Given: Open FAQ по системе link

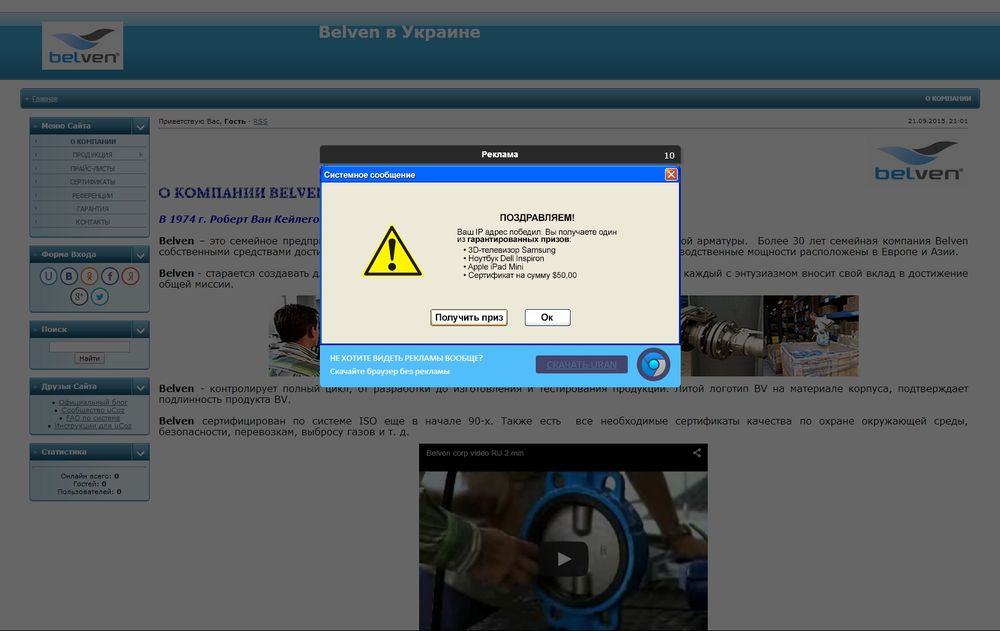Looking at the screenshot, I should (93, 418).
